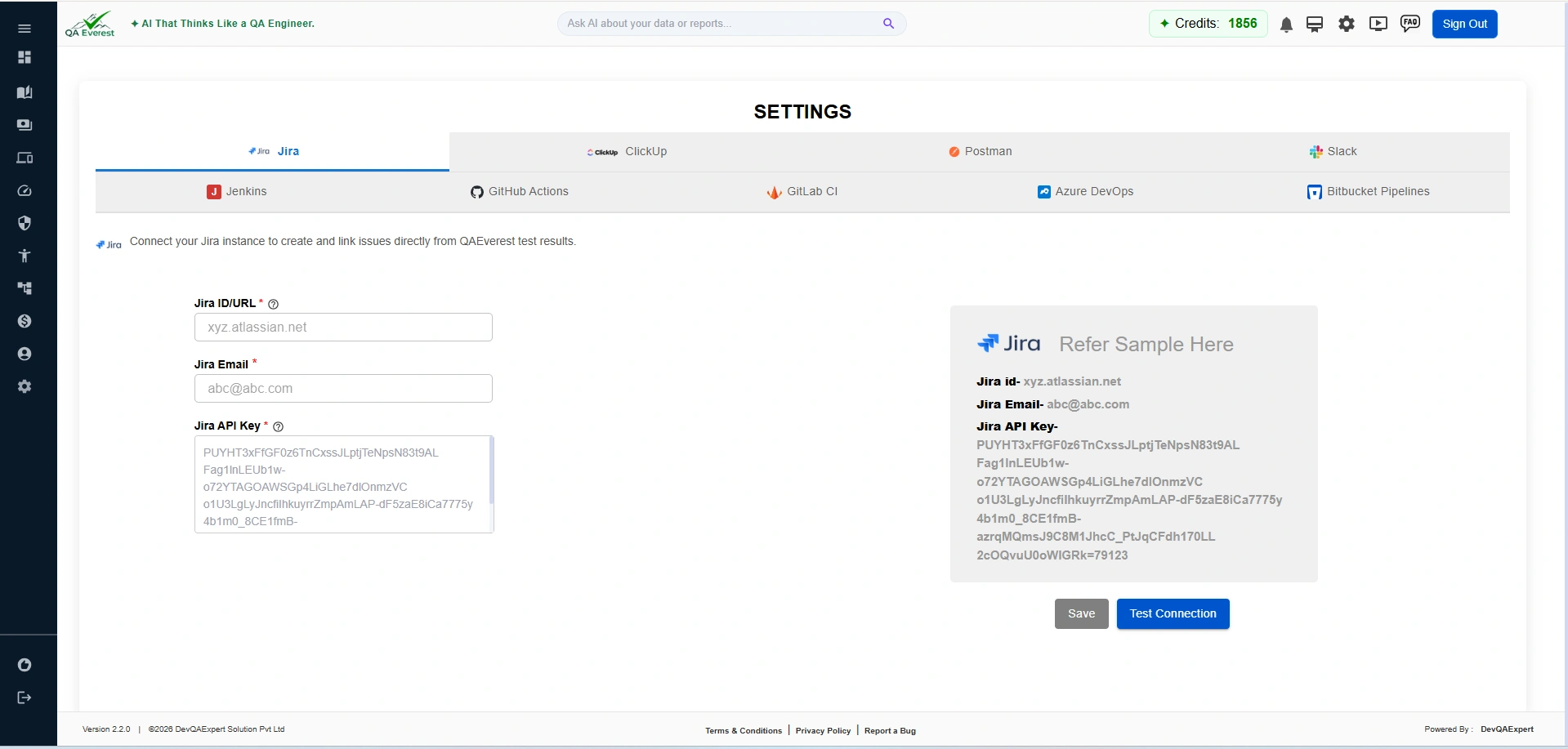Open the FAQ speech bubble icon
Image resolution: width=1568 pixels, height=749 pixels.
1410,24
